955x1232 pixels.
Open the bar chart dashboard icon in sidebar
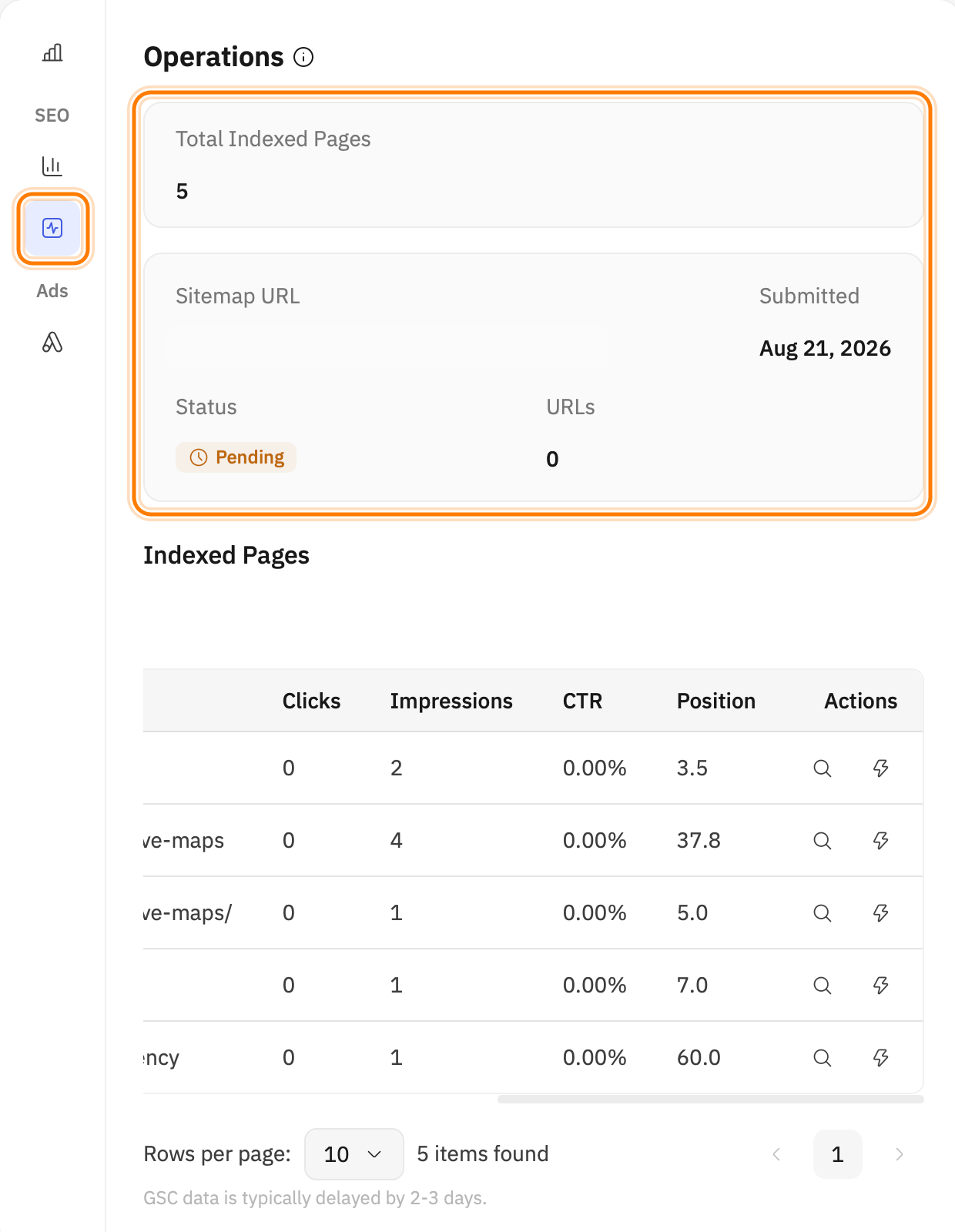(52, 52)
